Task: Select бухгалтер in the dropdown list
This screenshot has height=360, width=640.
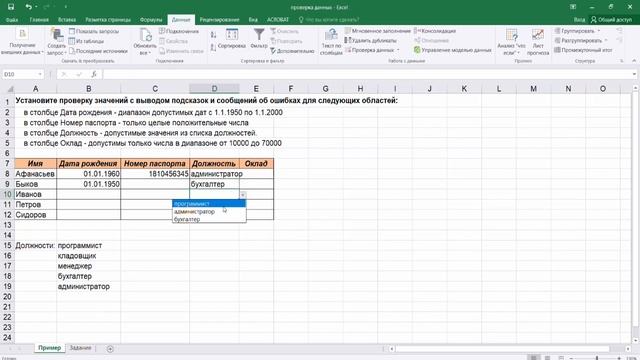Action: [x=209, y=219]
